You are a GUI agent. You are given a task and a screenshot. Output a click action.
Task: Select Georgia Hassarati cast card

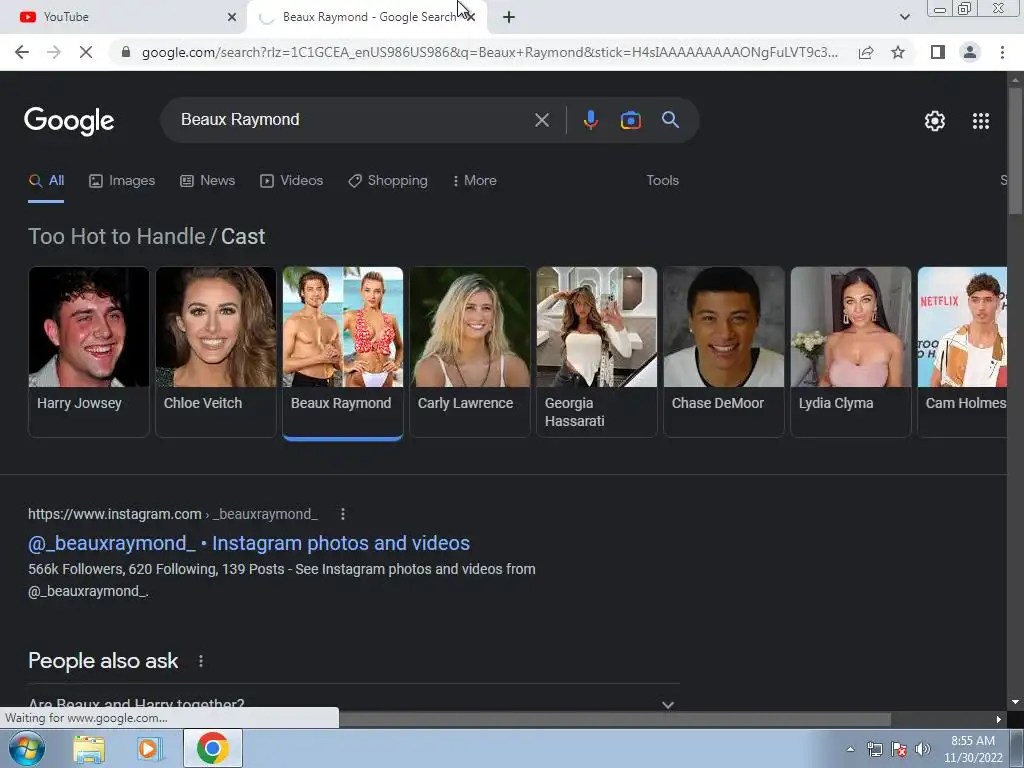tap(596, 351)
